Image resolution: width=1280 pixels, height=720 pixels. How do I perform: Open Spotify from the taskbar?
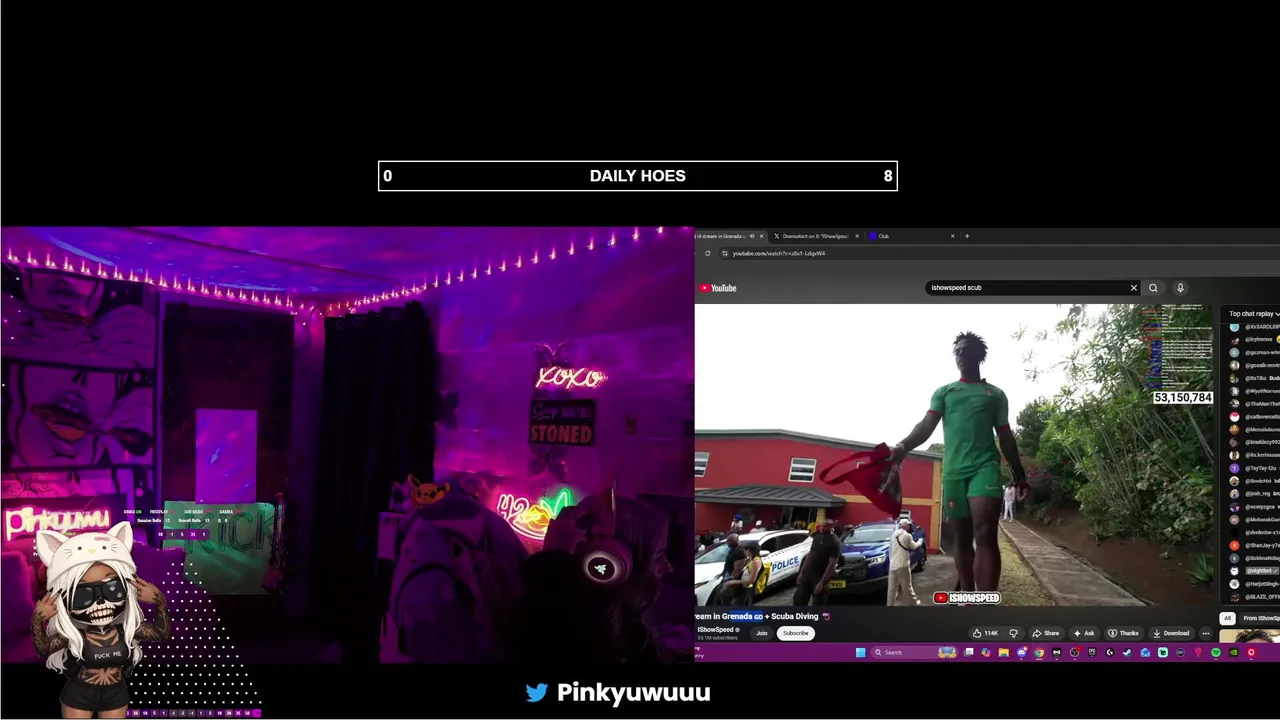pos(1216,652)
